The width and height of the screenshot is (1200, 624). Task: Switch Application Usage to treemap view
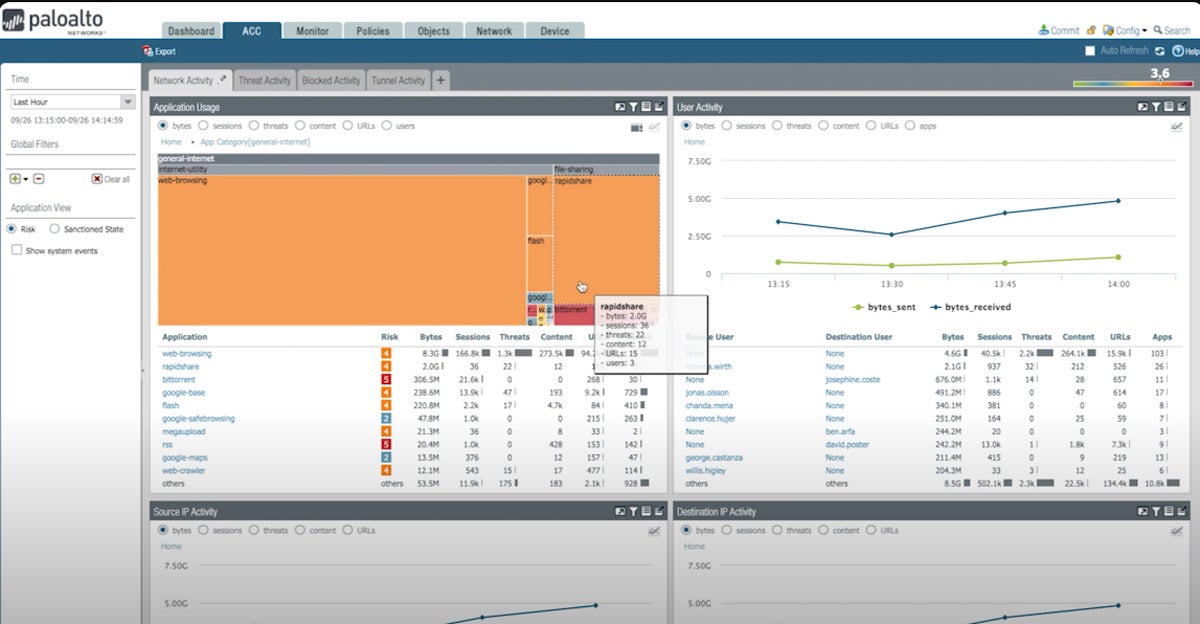click(637, 127)
